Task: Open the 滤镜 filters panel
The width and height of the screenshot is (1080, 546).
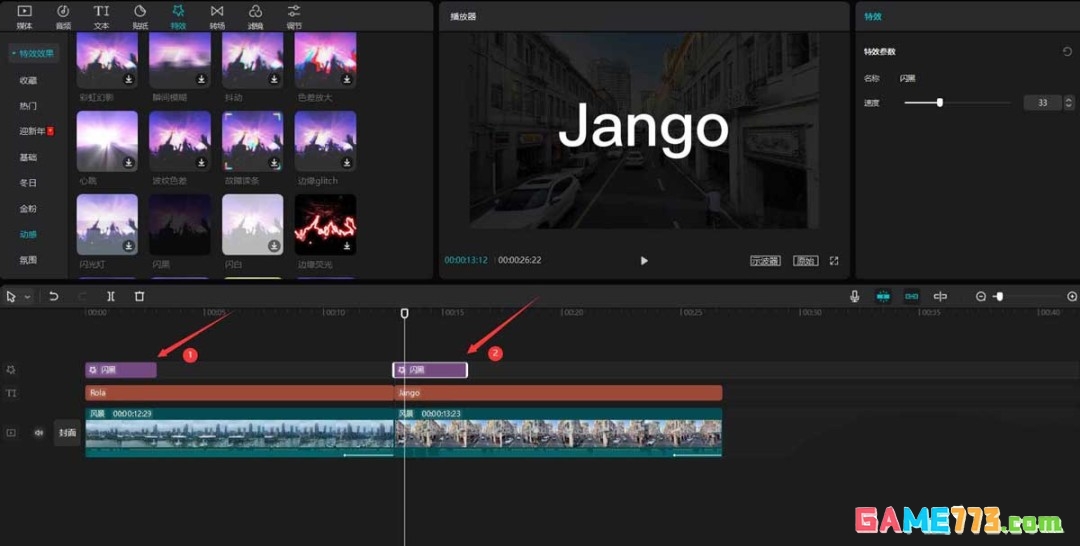Action: coord(256,16)
